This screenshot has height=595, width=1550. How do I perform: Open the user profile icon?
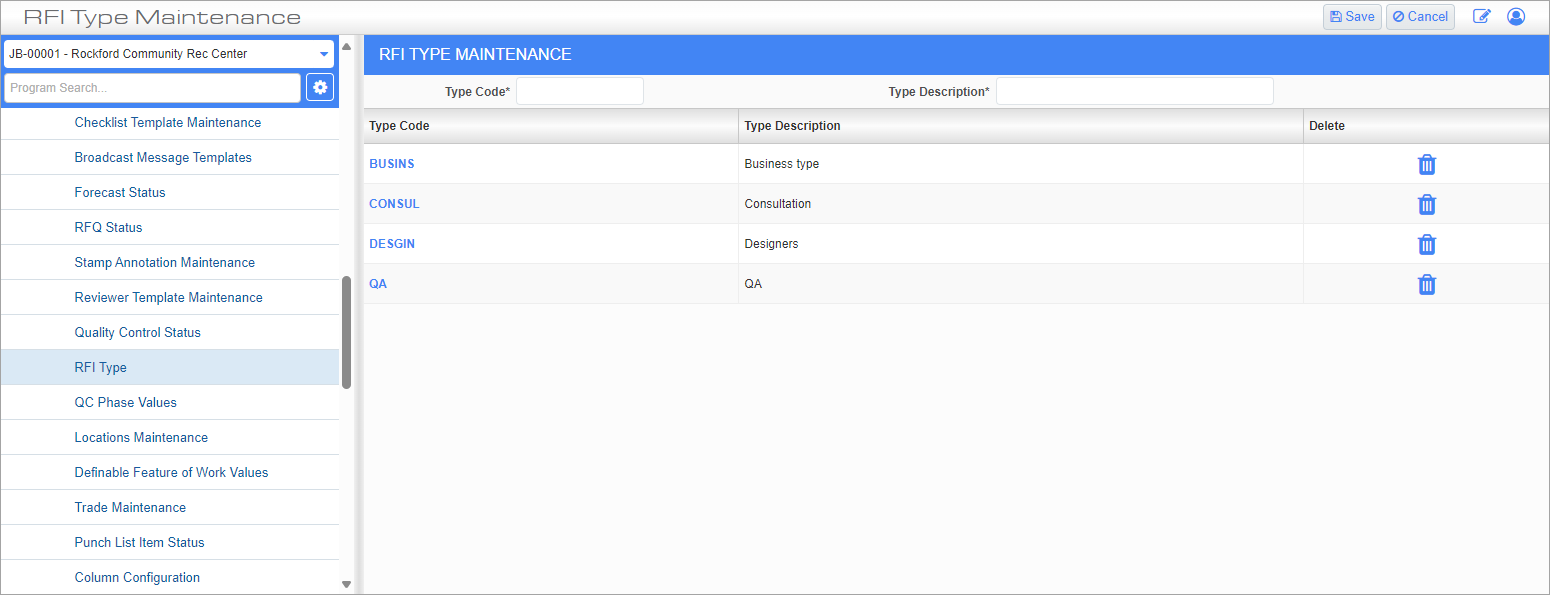pos(1516,17)
